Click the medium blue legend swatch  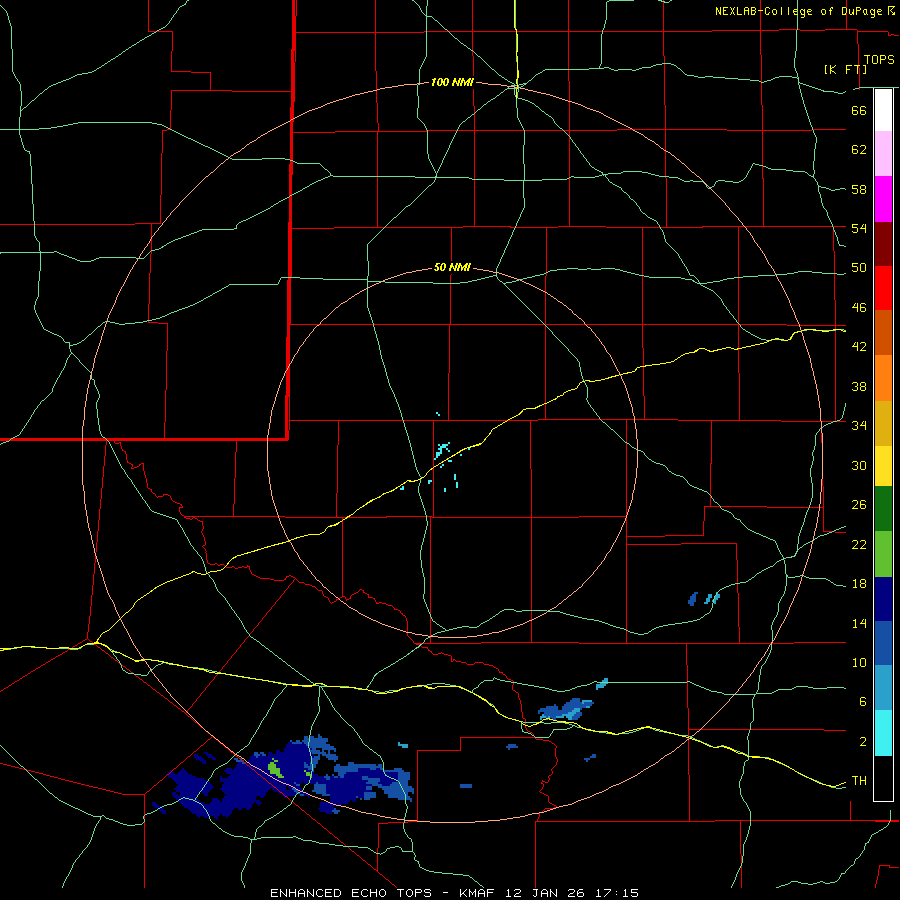click(x=883, y=644)
